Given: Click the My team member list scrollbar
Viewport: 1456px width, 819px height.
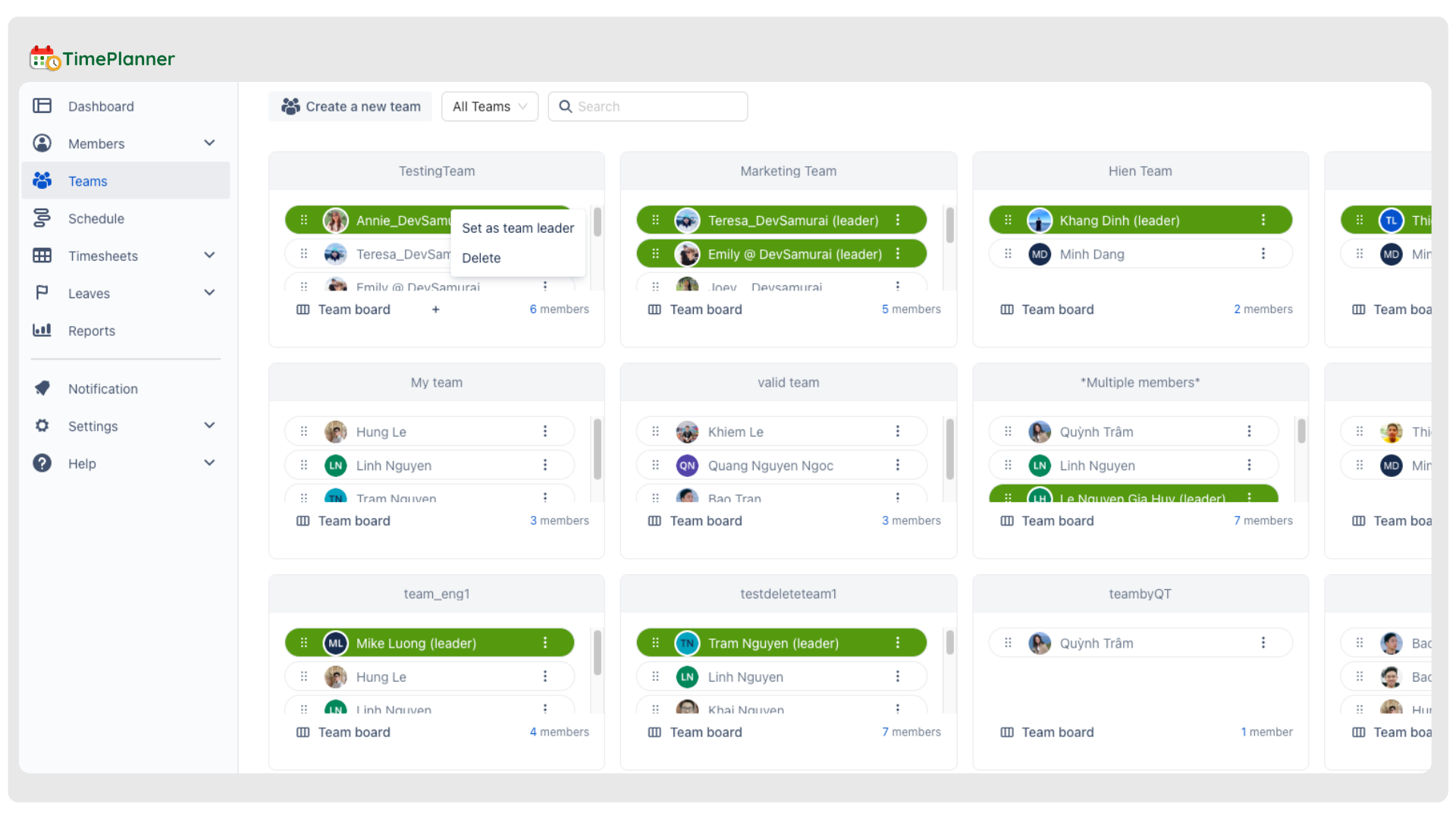Looking at the screenshot, I should tap(598, 449).
